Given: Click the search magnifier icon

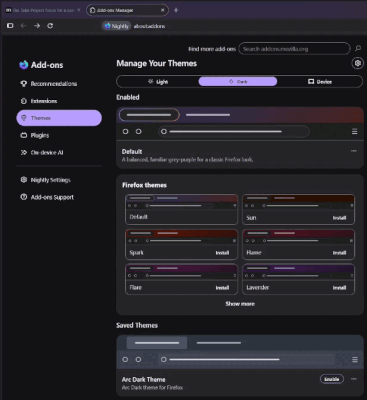Looking at the screenshot, I should (x=358, y=49).
